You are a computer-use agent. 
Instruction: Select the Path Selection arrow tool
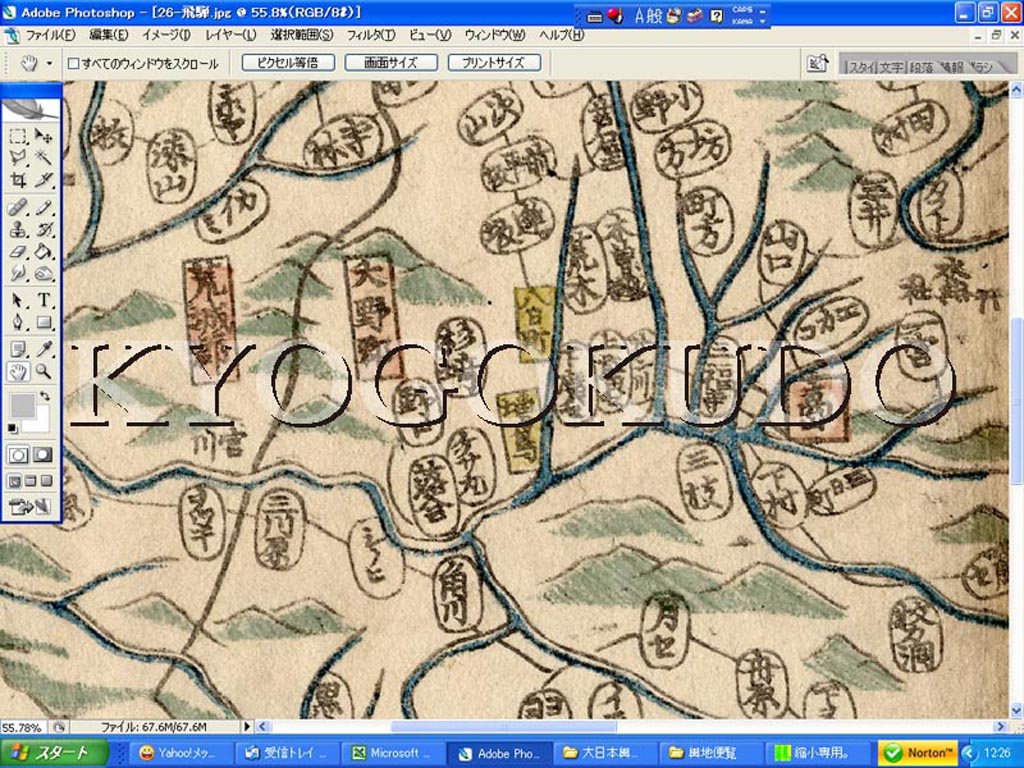pyautogui.click(x=18, y=300)
